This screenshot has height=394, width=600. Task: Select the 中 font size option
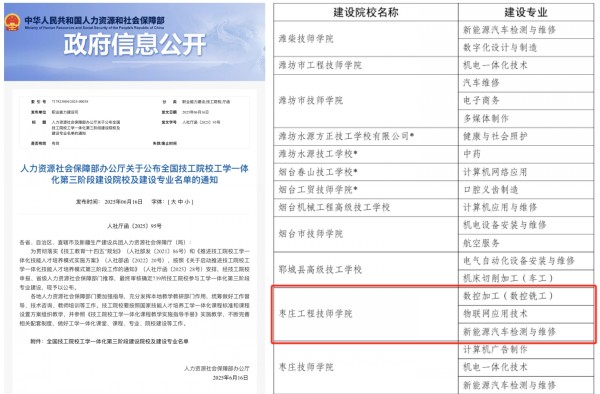179,202
